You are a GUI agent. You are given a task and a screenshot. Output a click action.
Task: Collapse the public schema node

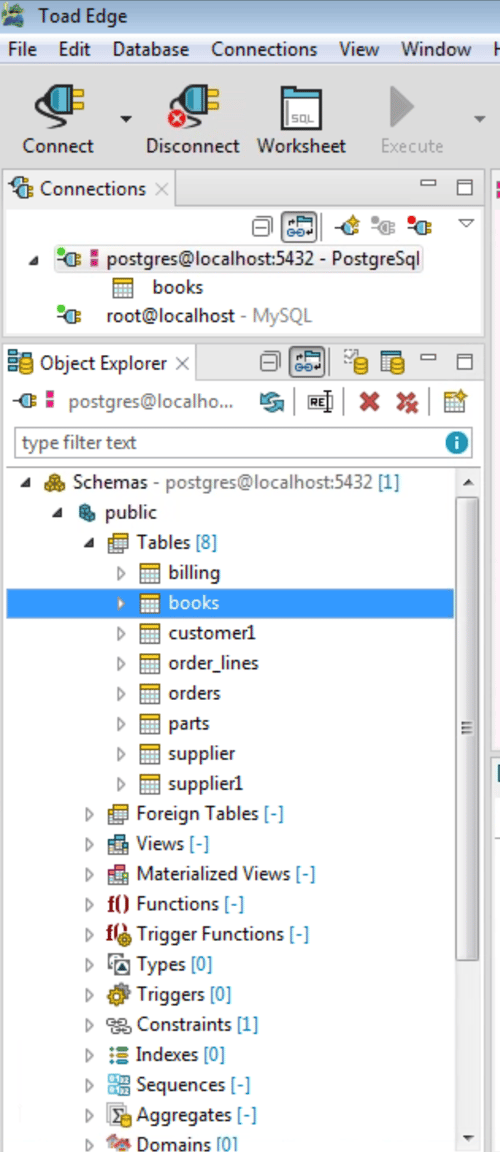[58, 514]
